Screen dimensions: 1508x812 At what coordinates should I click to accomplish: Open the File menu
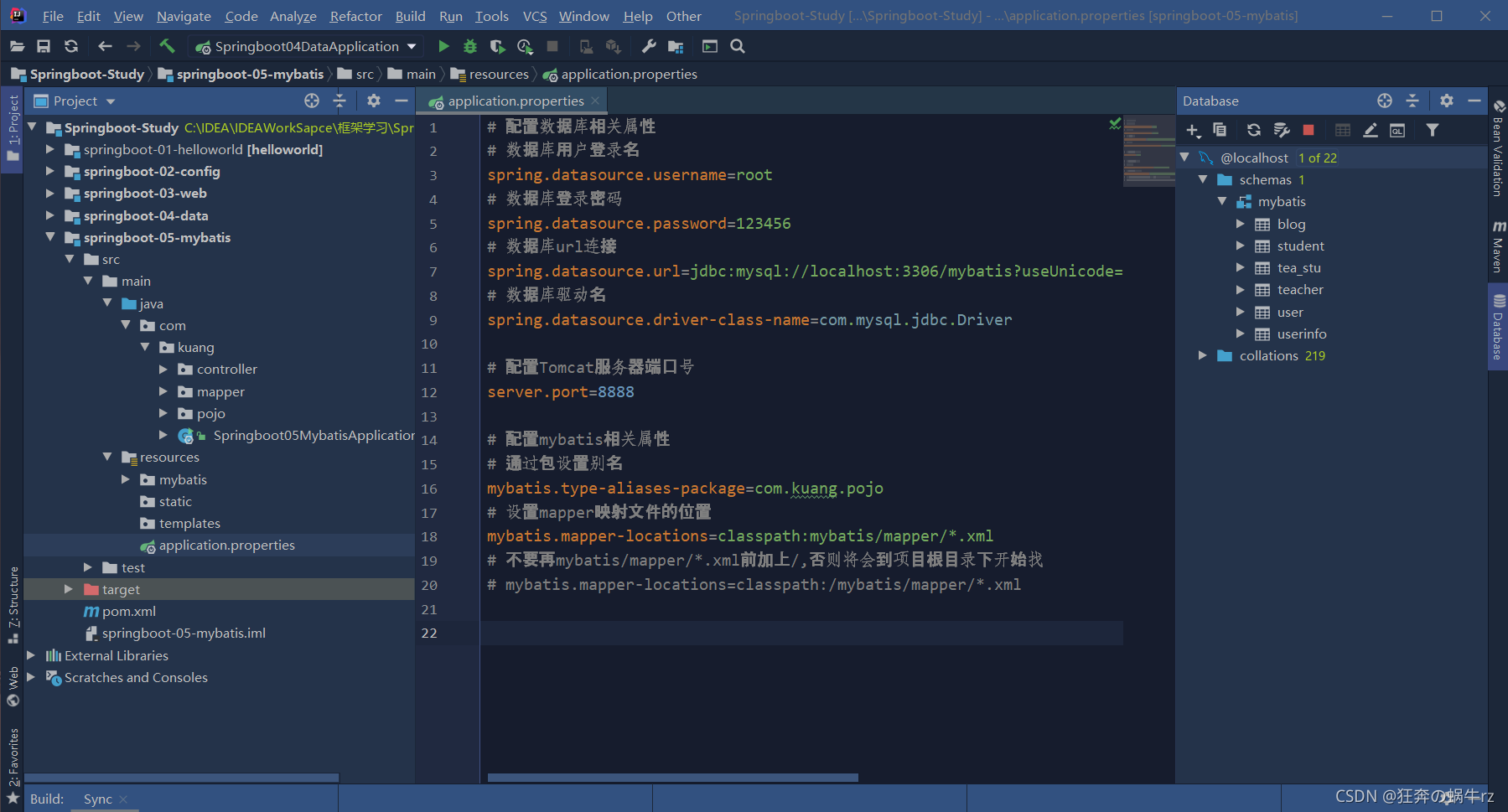(x=53, y=16)
